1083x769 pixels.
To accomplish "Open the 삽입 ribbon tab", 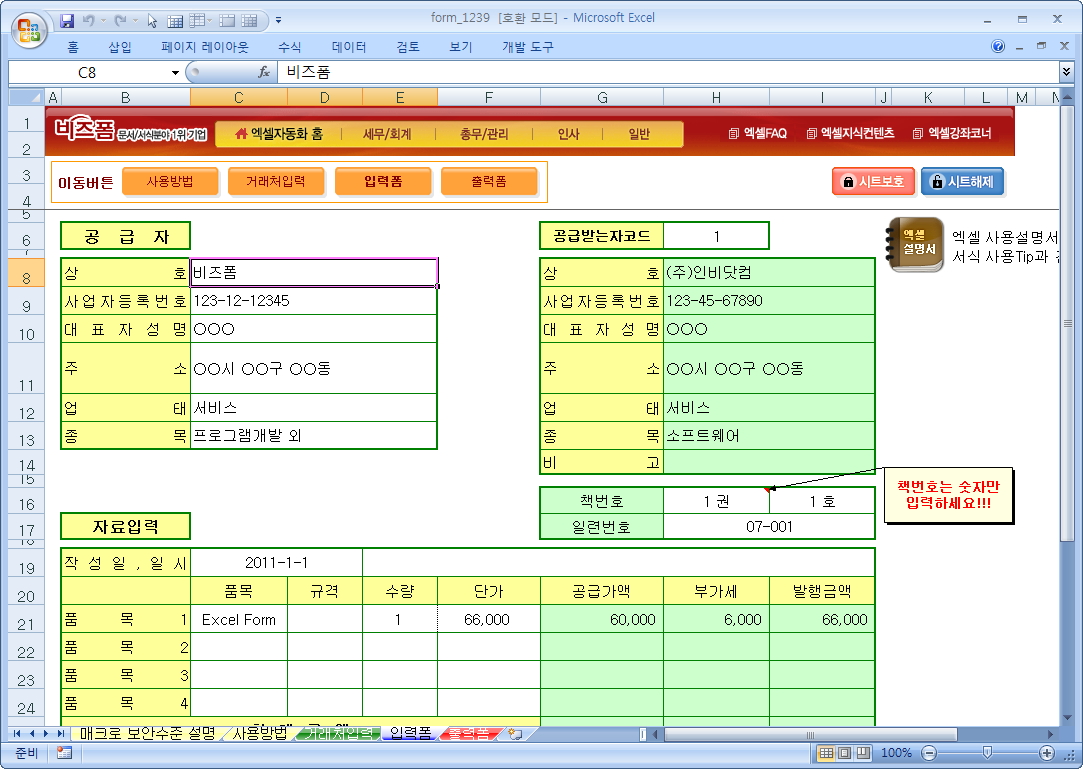I will click(120, 47).
